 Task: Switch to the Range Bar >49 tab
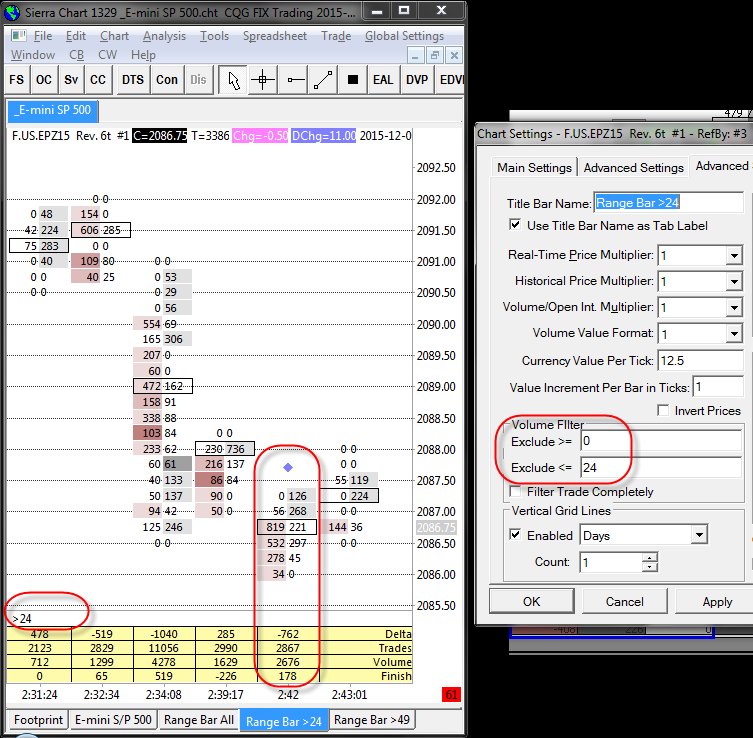[x=372, y=720]
